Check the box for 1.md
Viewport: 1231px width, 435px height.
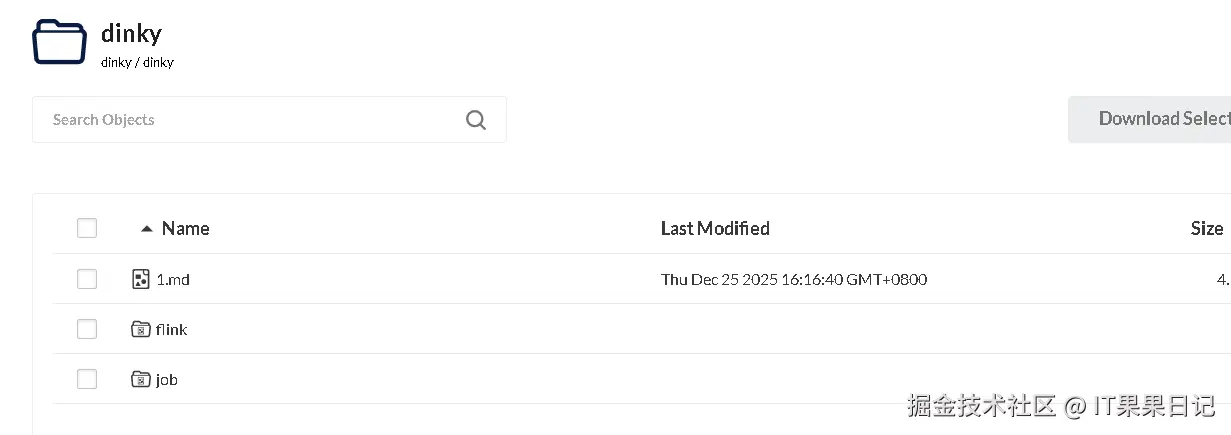[87, 279]
